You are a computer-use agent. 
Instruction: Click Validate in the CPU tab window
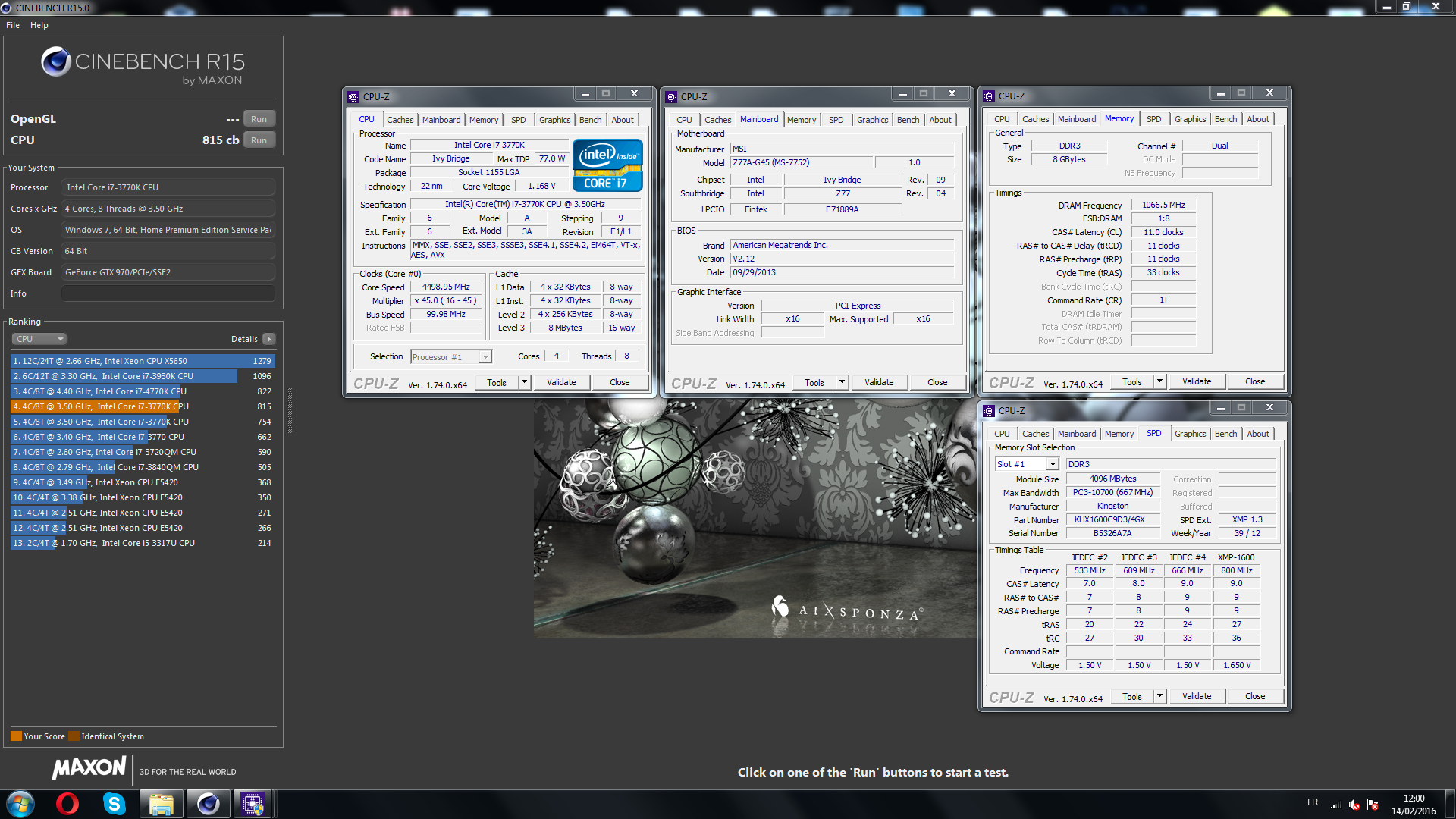point(561,382)
